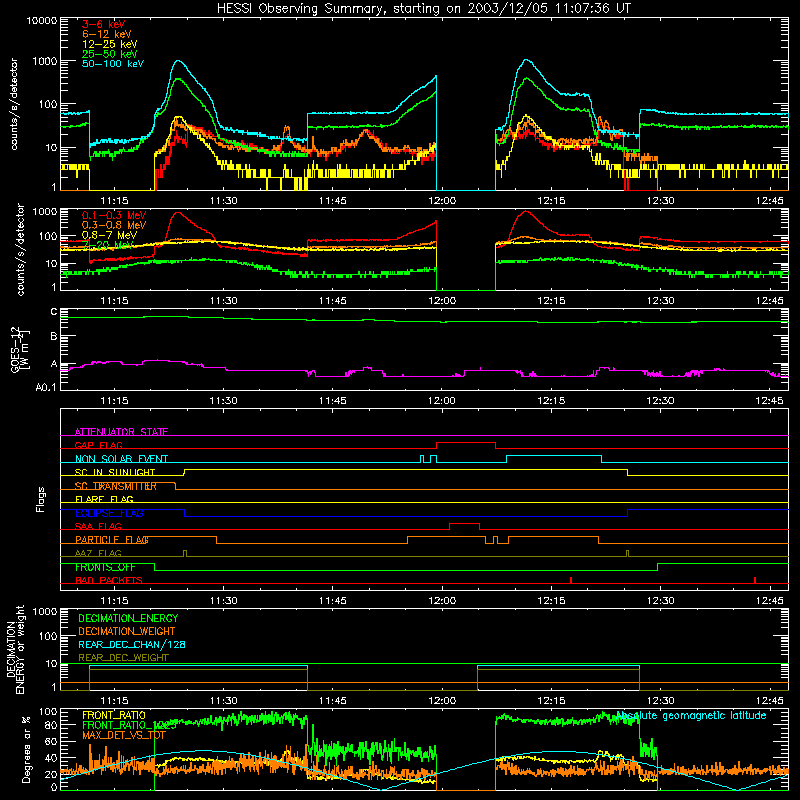Click the DECIMATION_WEIGHT legend label

coord(127,631)
